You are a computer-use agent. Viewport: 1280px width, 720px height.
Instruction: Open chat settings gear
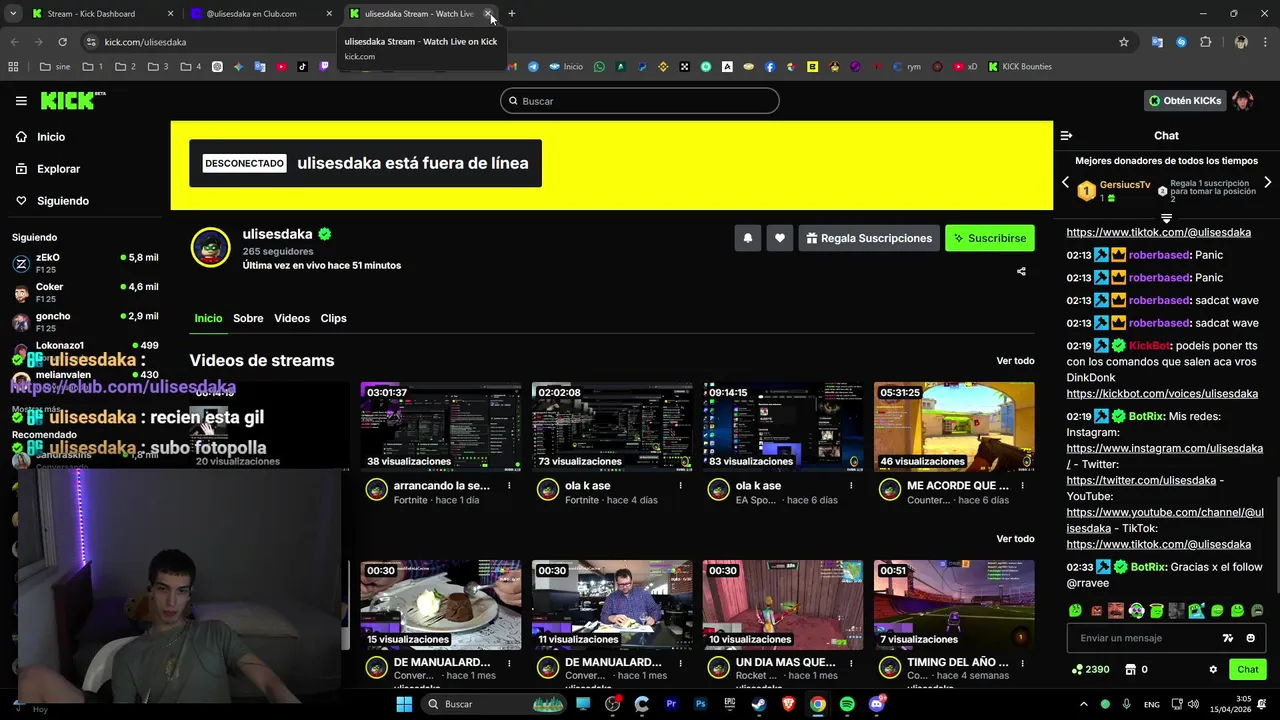[1213, 669]
